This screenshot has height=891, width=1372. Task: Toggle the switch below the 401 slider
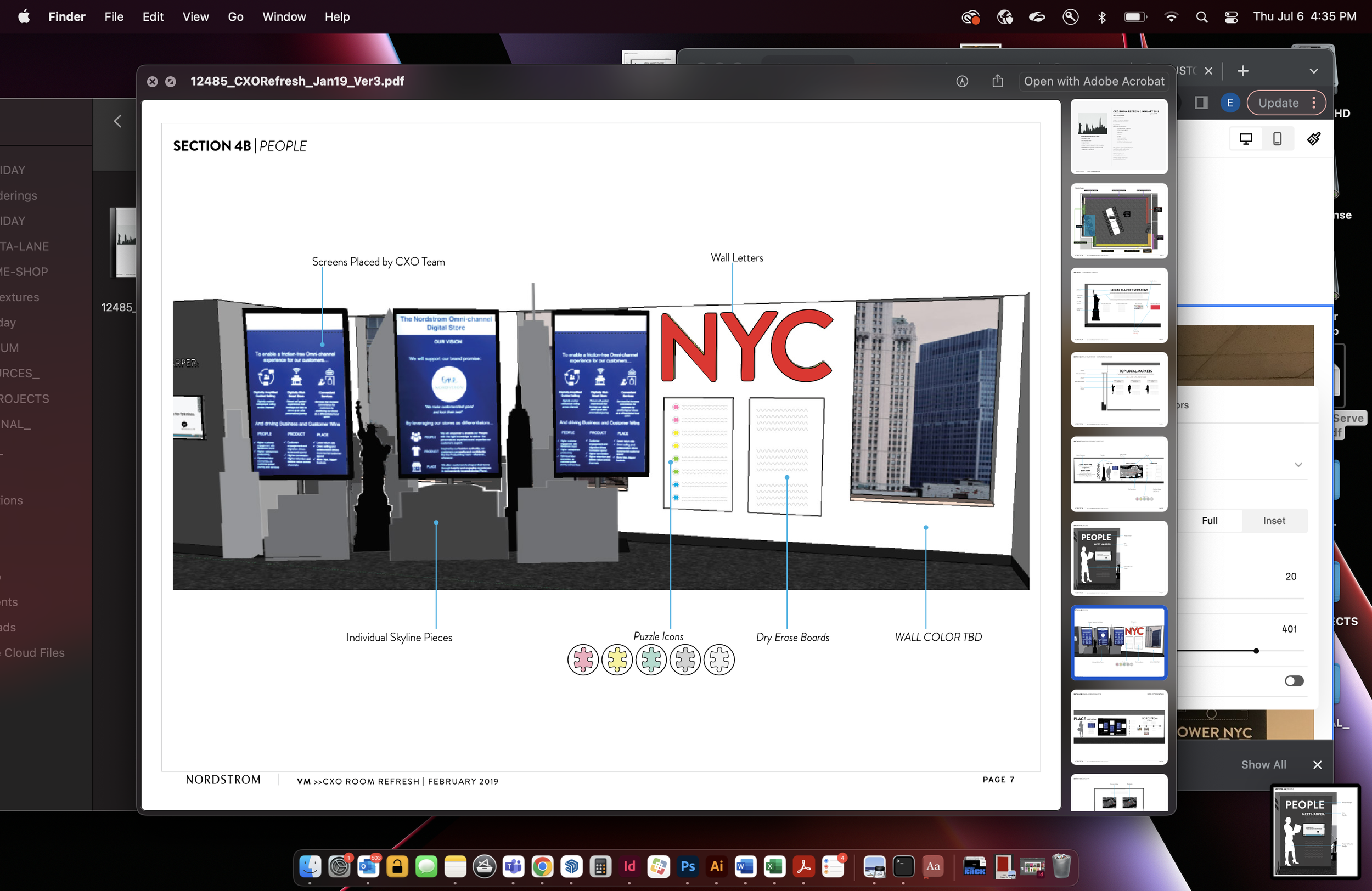point(1294,681)
